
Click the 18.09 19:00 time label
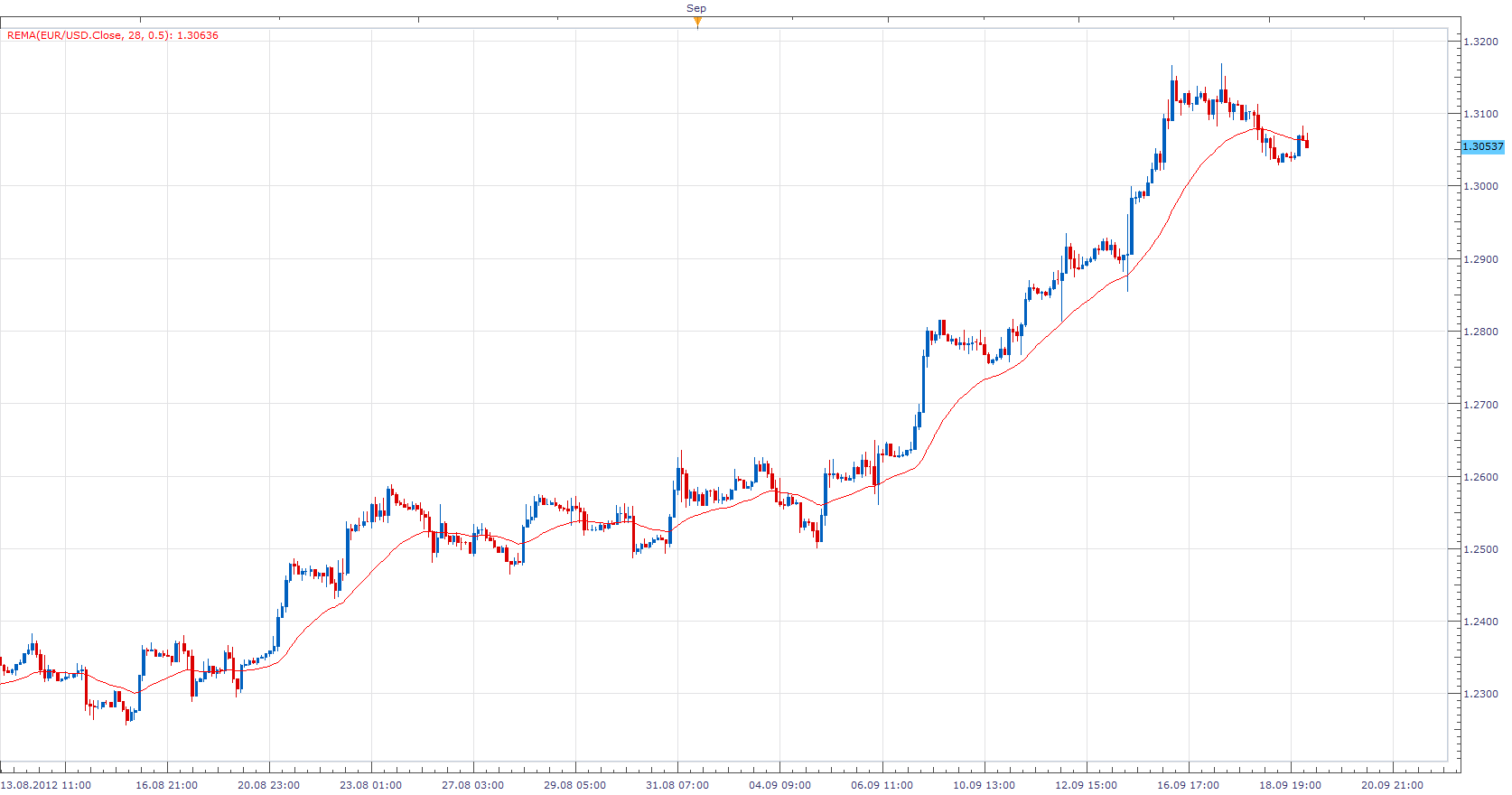pyautogui.click(x=1291, y=785)
